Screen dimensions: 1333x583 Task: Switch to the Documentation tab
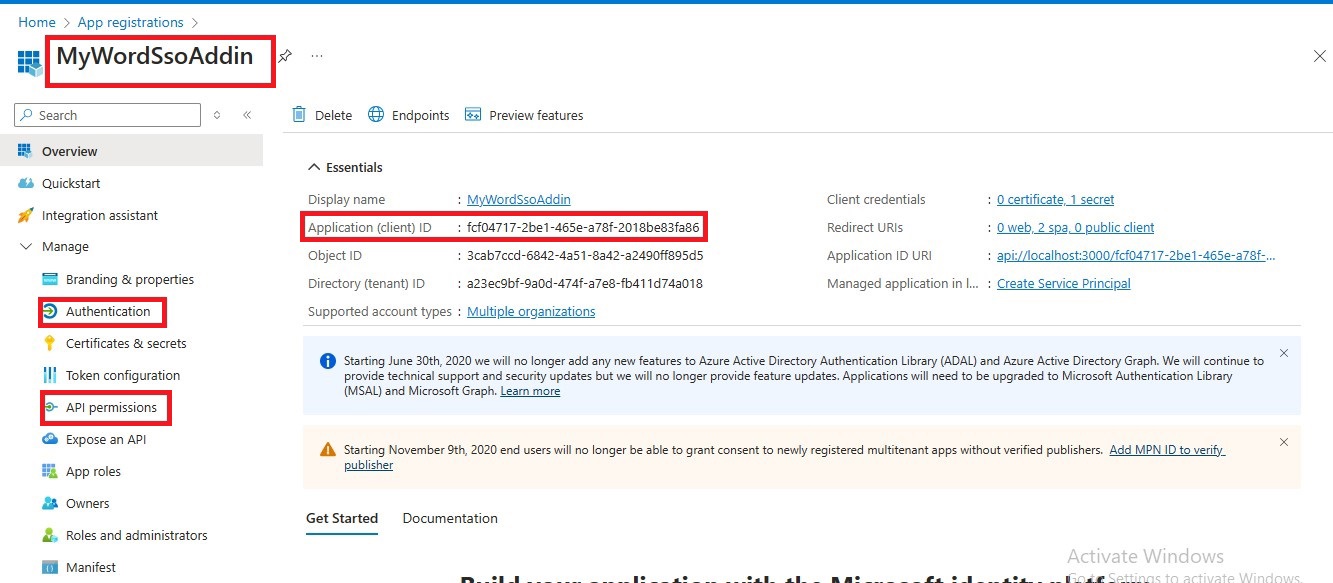(450, 518)
